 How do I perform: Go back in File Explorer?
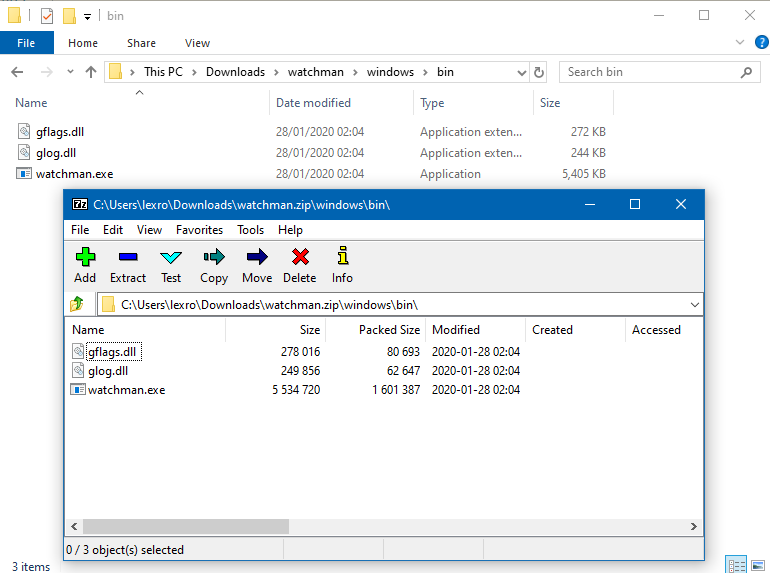(x=17, y=72)
